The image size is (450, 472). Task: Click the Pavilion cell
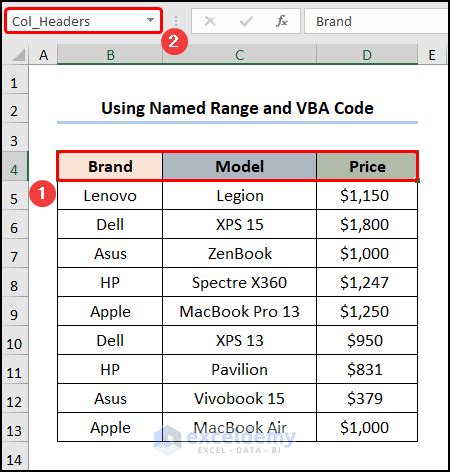(239, 369)
